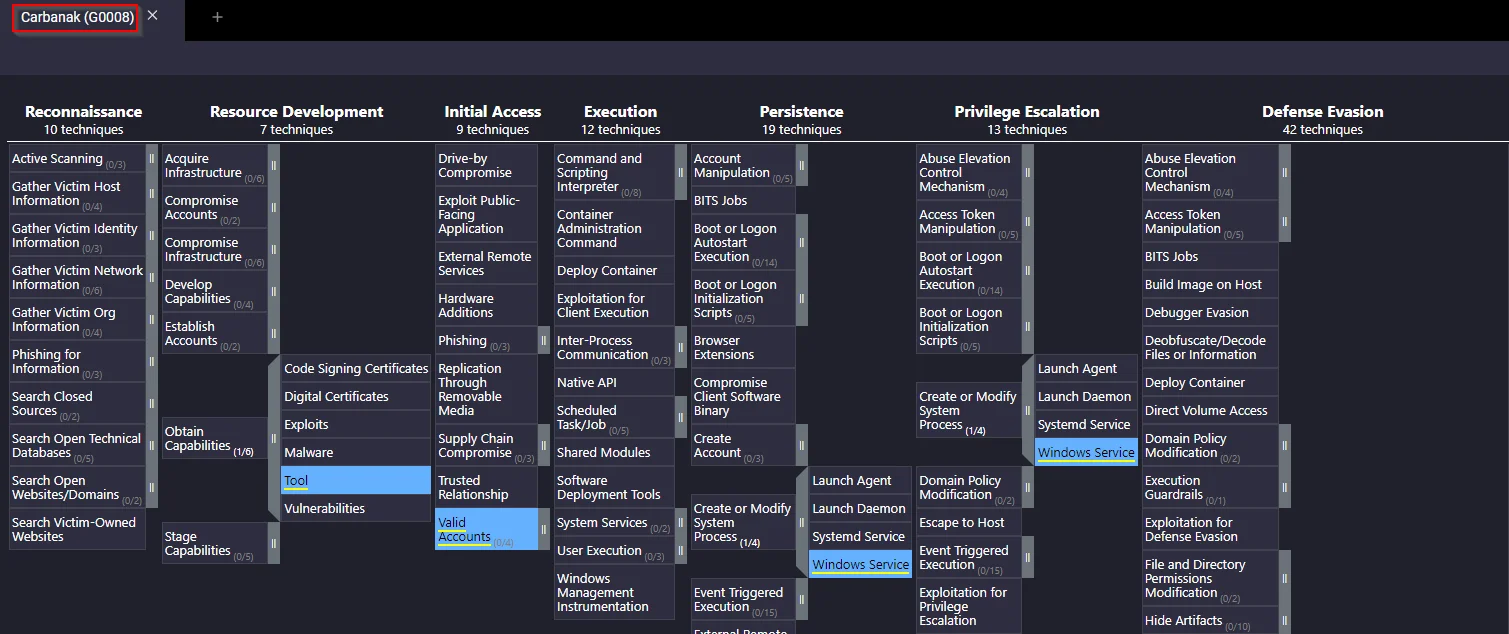Expand Valid Accounts sub-techniques handle
The image size is (1509, 634).
544,530
